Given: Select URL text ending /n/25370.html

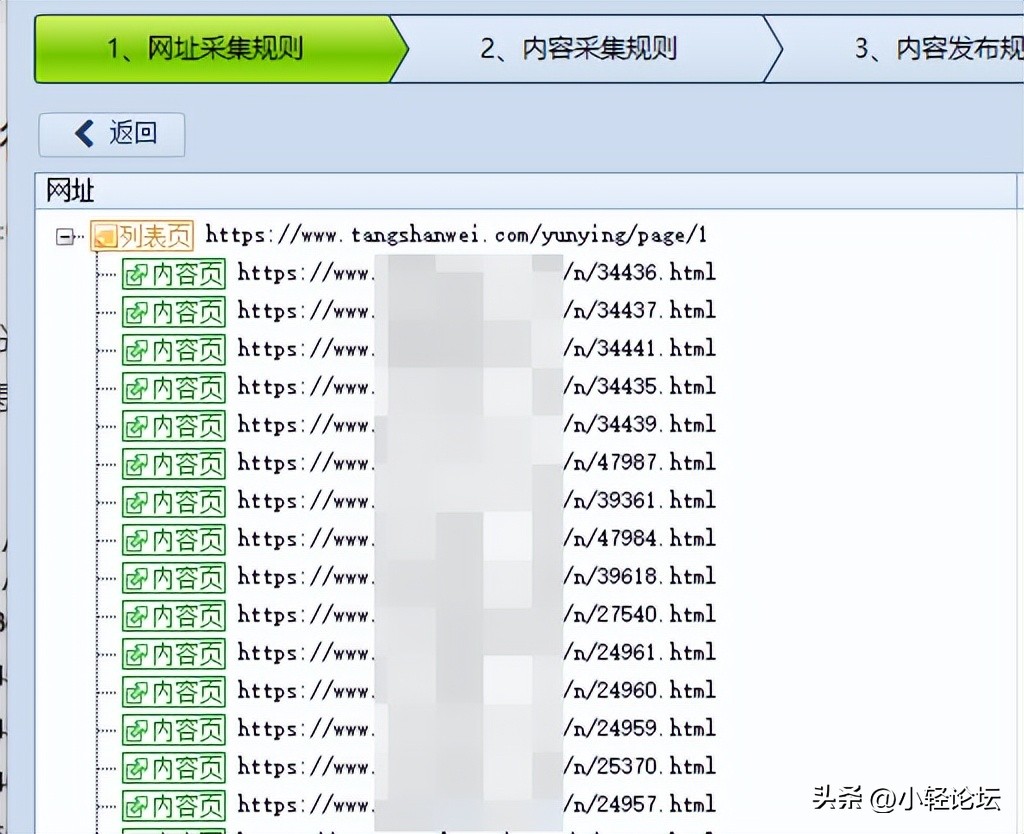Looking at the screenshot, I should click(x=477, y=766).
